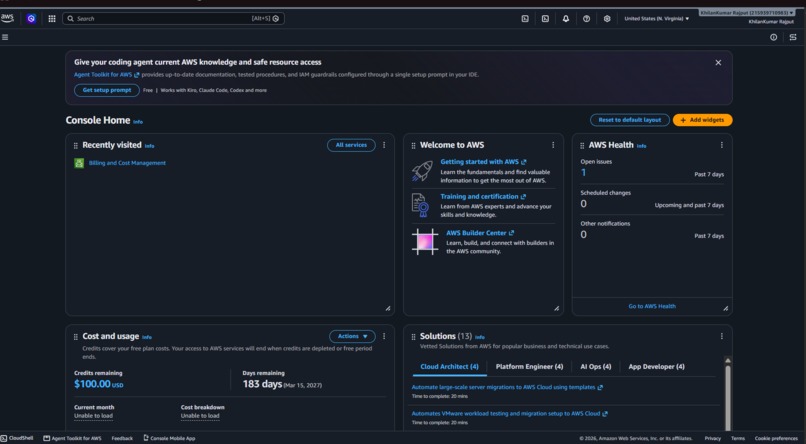Click the AWS Builder Center image
This screenshot has height=444, width=806.
click(425, 242)
